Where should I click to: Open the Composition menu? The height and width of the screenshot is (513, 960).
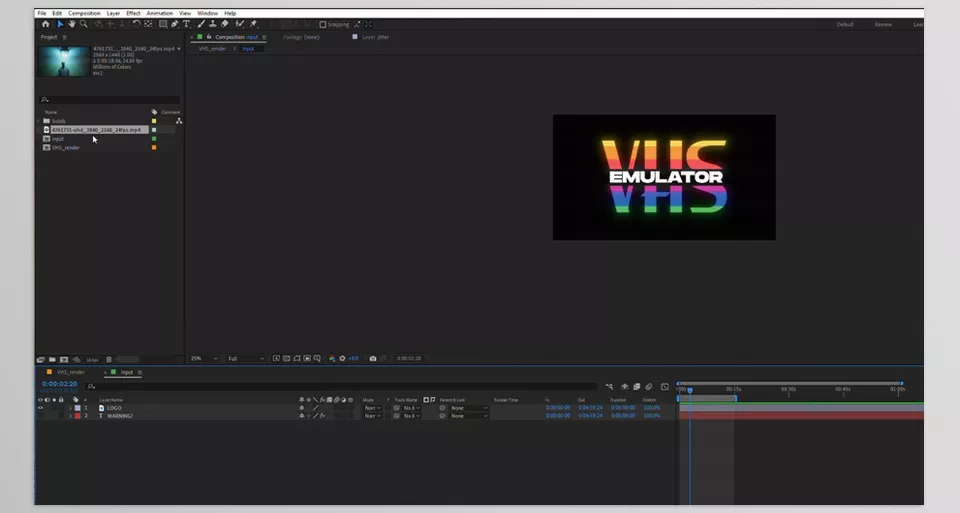tap(84, 13)
